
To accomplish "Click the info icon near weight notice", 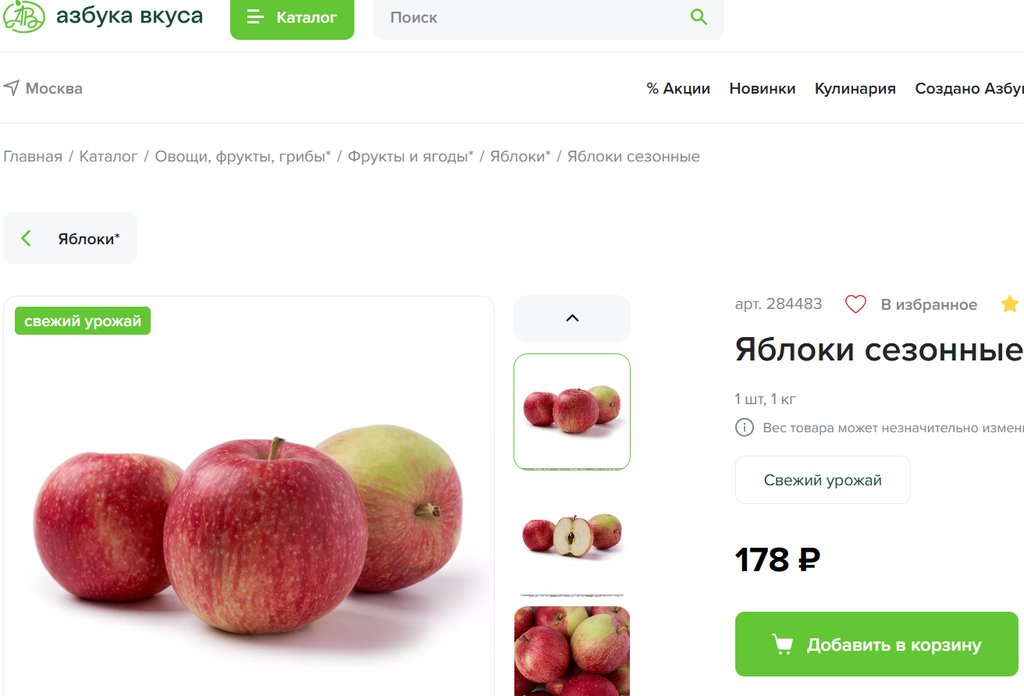I will [744, 428].
